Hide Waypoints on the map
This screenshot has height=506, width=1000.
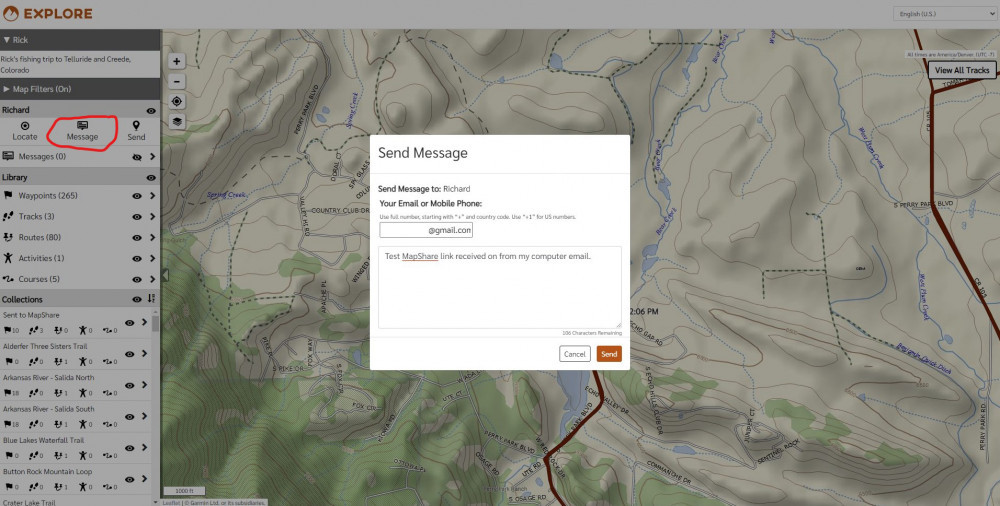coord(136,196)
